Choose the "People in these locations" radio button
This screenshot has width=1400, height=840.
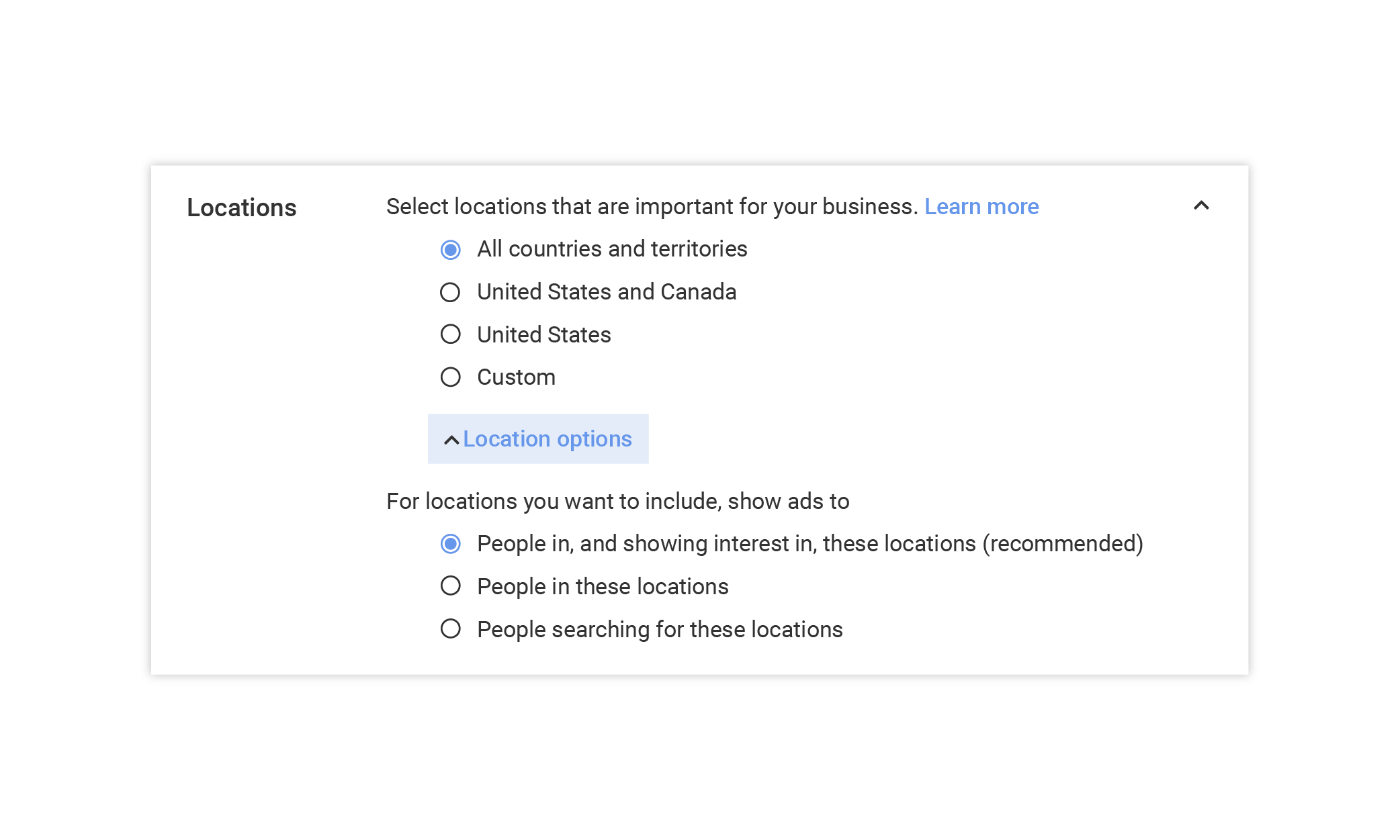coord(450,586)
